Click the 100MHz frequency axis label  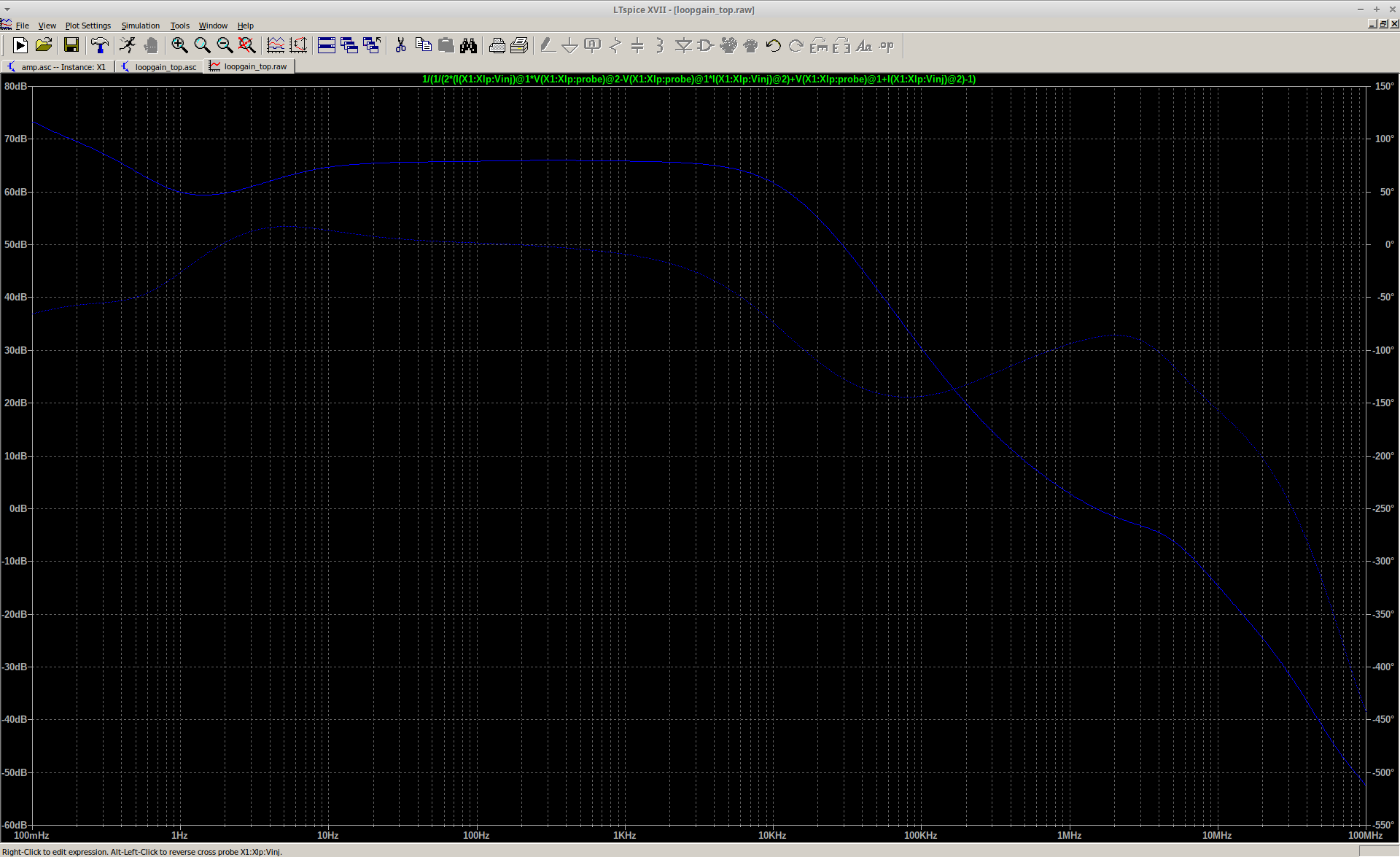click(1365, 835)
